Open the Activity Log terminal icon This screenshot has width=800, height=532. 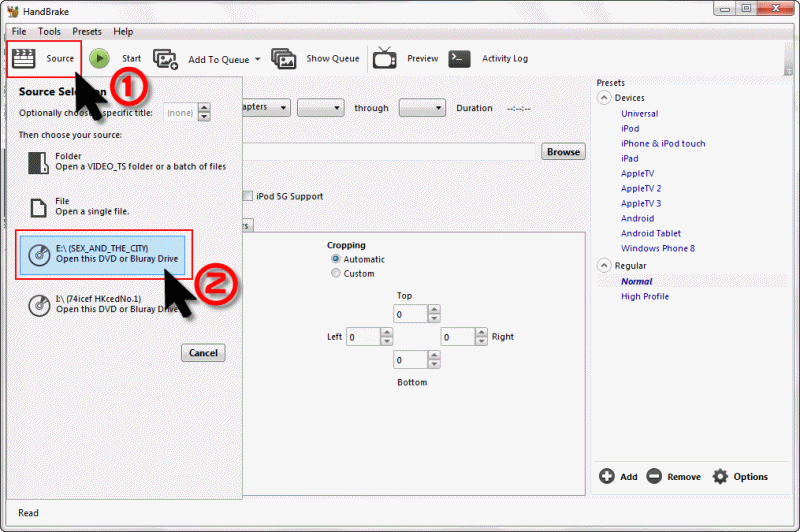(460, 59)
